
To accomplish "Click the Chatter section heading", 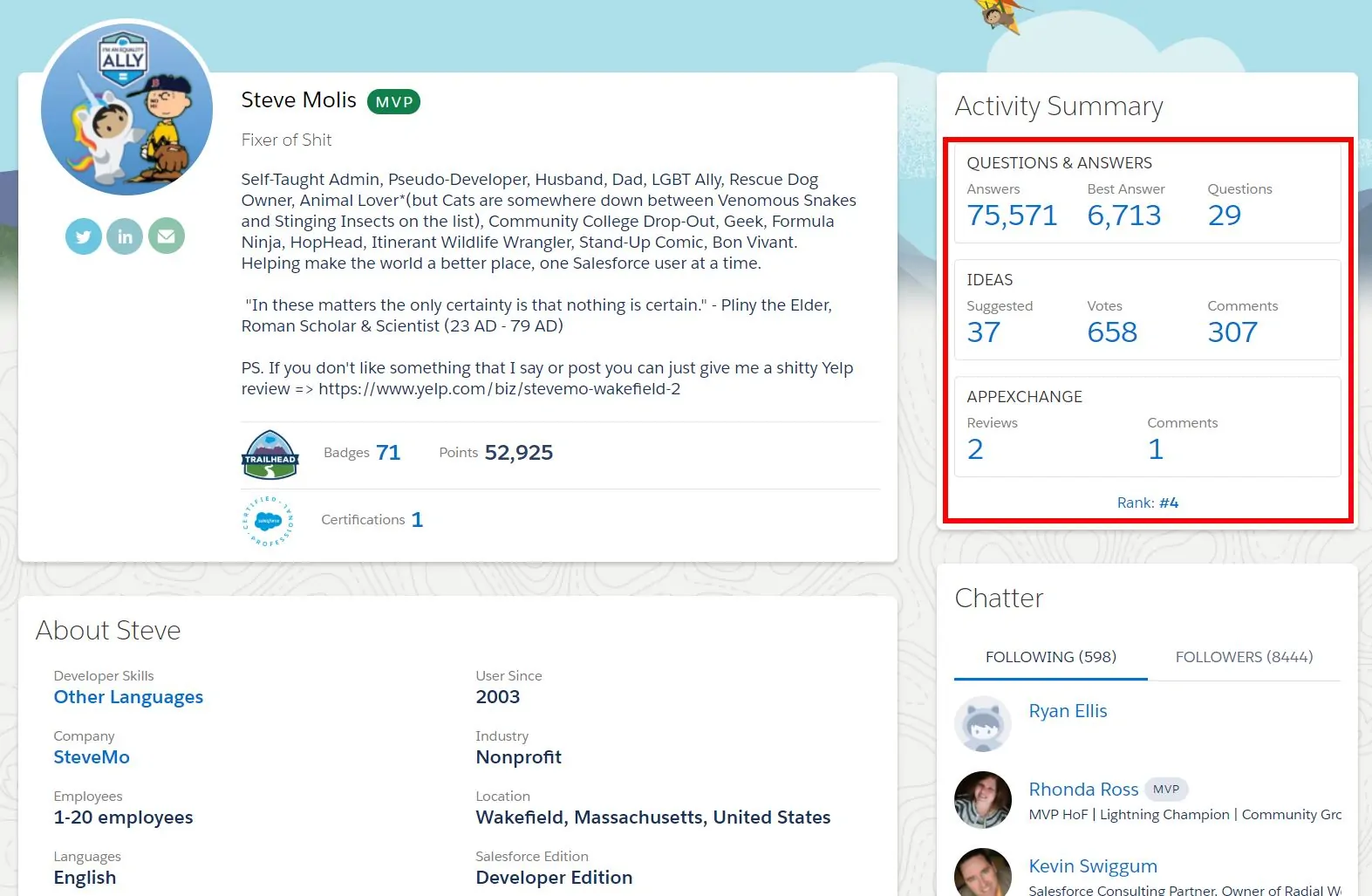I will (x=999, y=598).
